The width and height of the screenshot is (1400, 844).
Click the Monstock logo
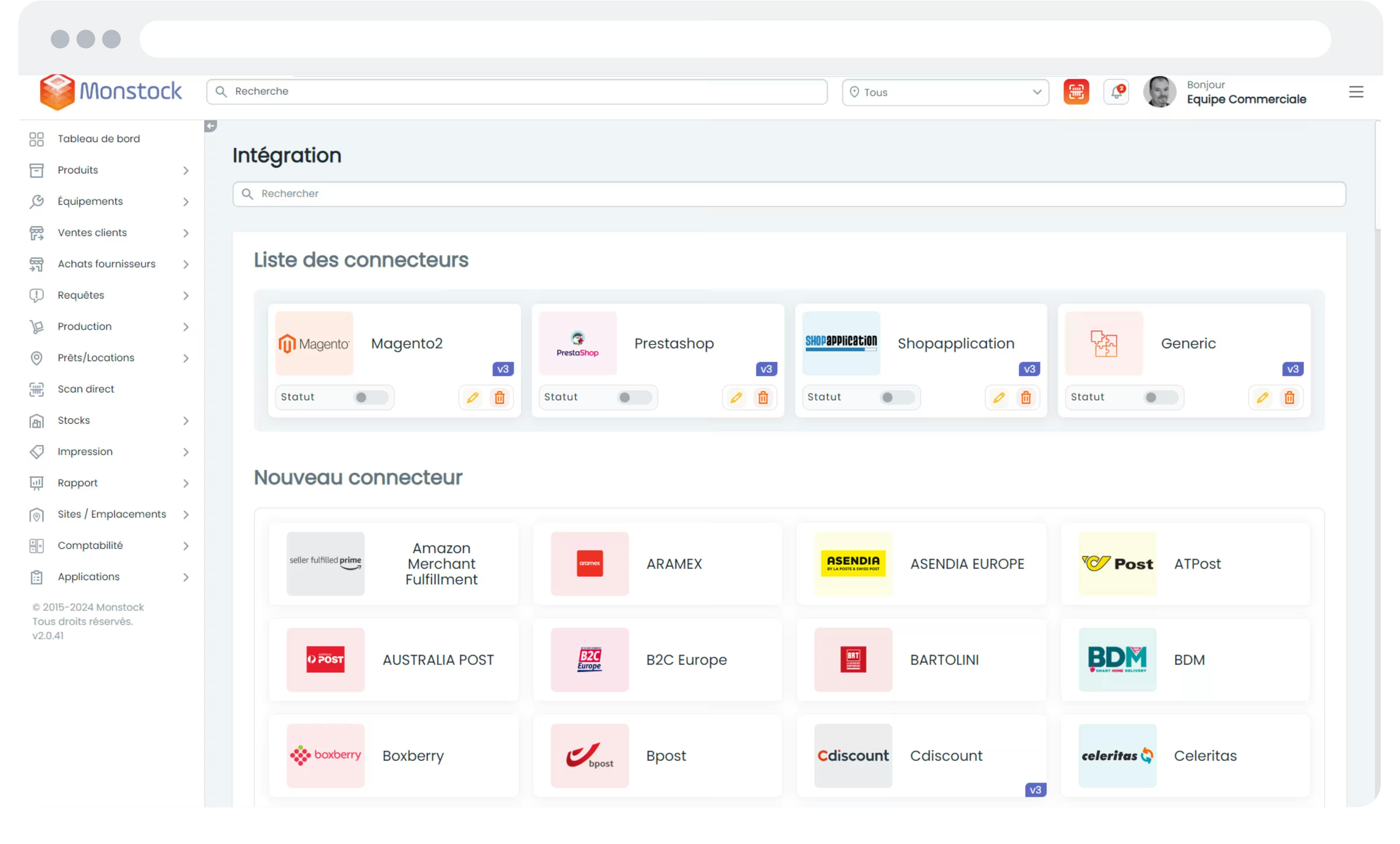click(110, 92)
